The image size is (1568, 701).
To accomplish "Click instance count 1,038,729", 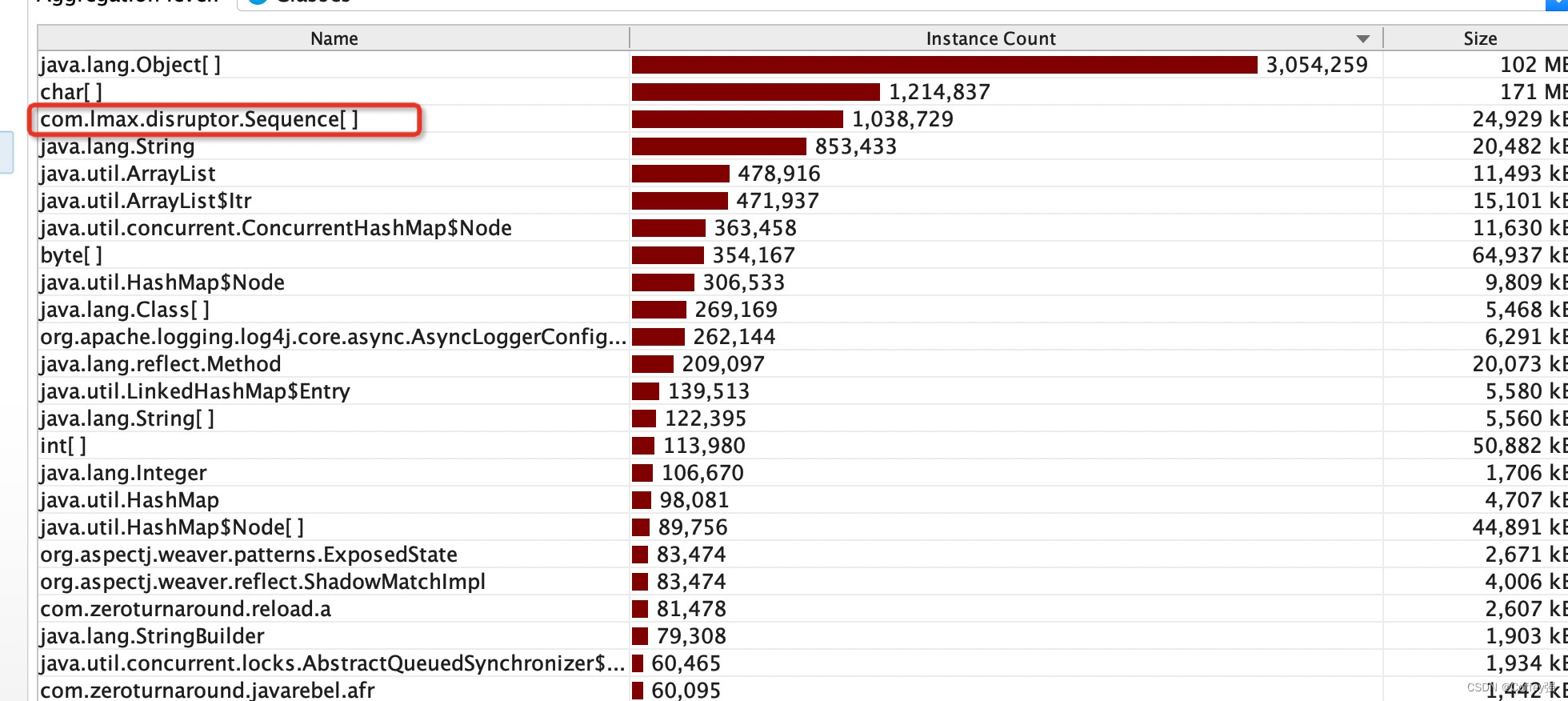I will point(902,119).
